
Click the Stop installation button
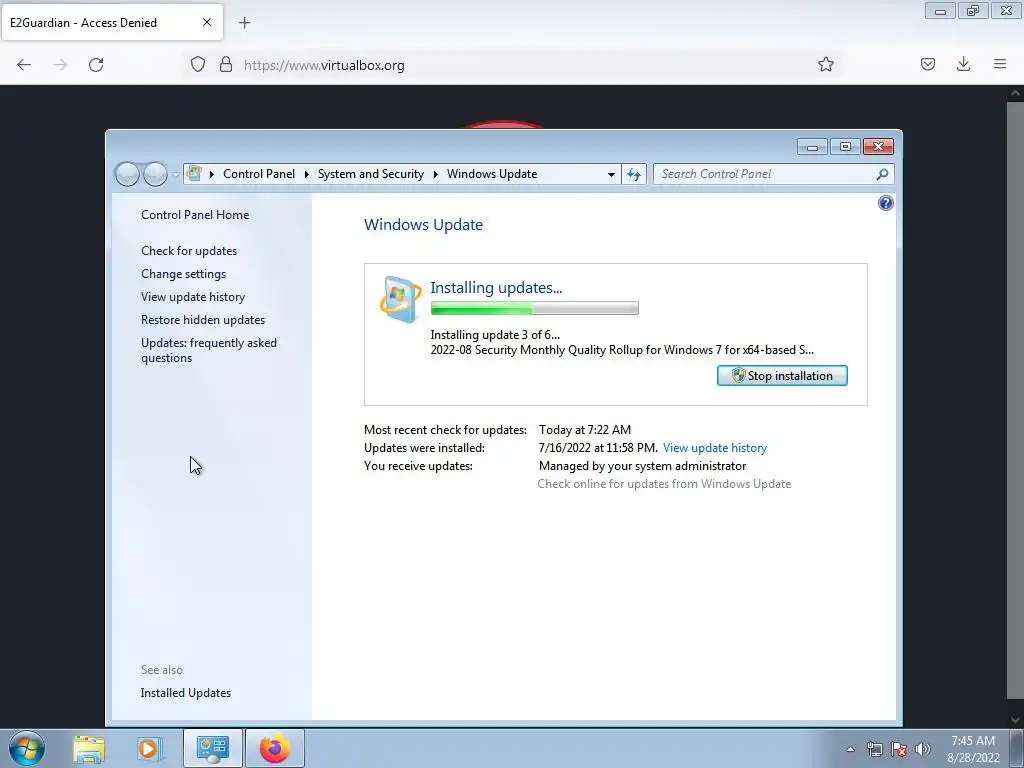[x=782, y=376]
